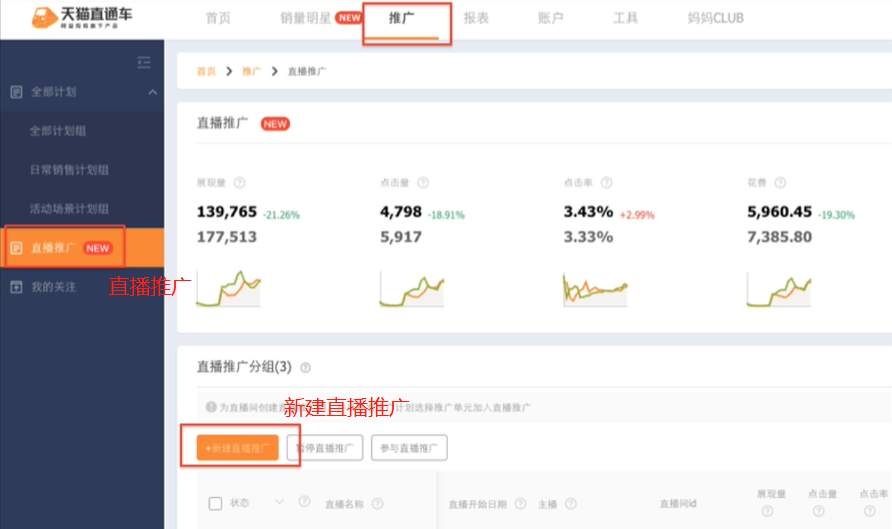The height and width of the screenshot is (529, 892).
Task: Select 全部计划组 in sidebar
Action: click(x=58, y=131)
